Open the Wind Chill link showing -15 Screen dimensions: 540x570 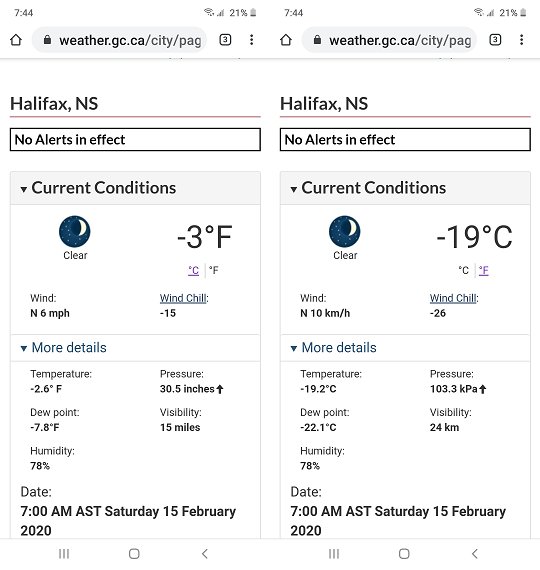(x=183, y=298)
